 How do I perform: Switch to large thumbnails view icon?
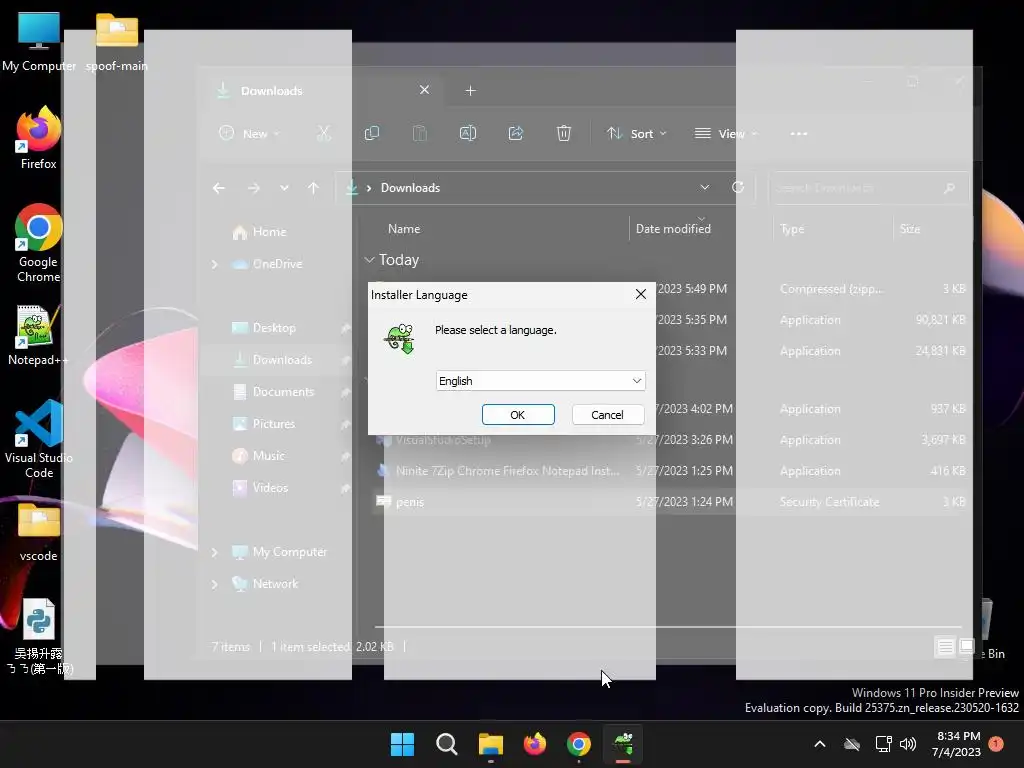(967, 647)
